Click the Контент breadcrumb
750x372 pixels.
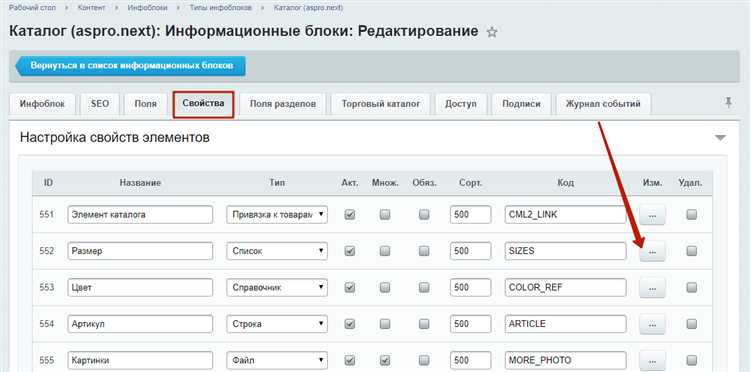coord(90,8)
